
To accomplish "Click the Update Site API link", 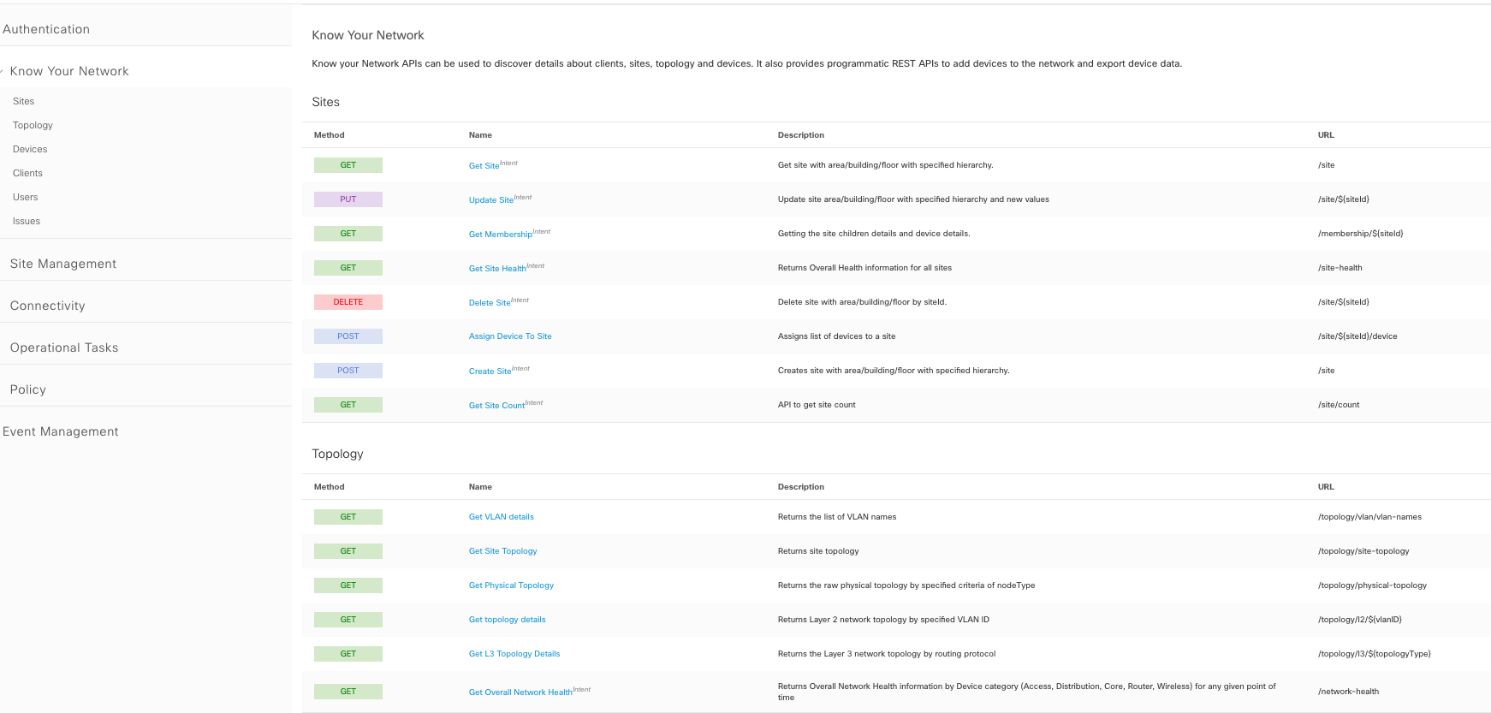I will coord(490,200).
